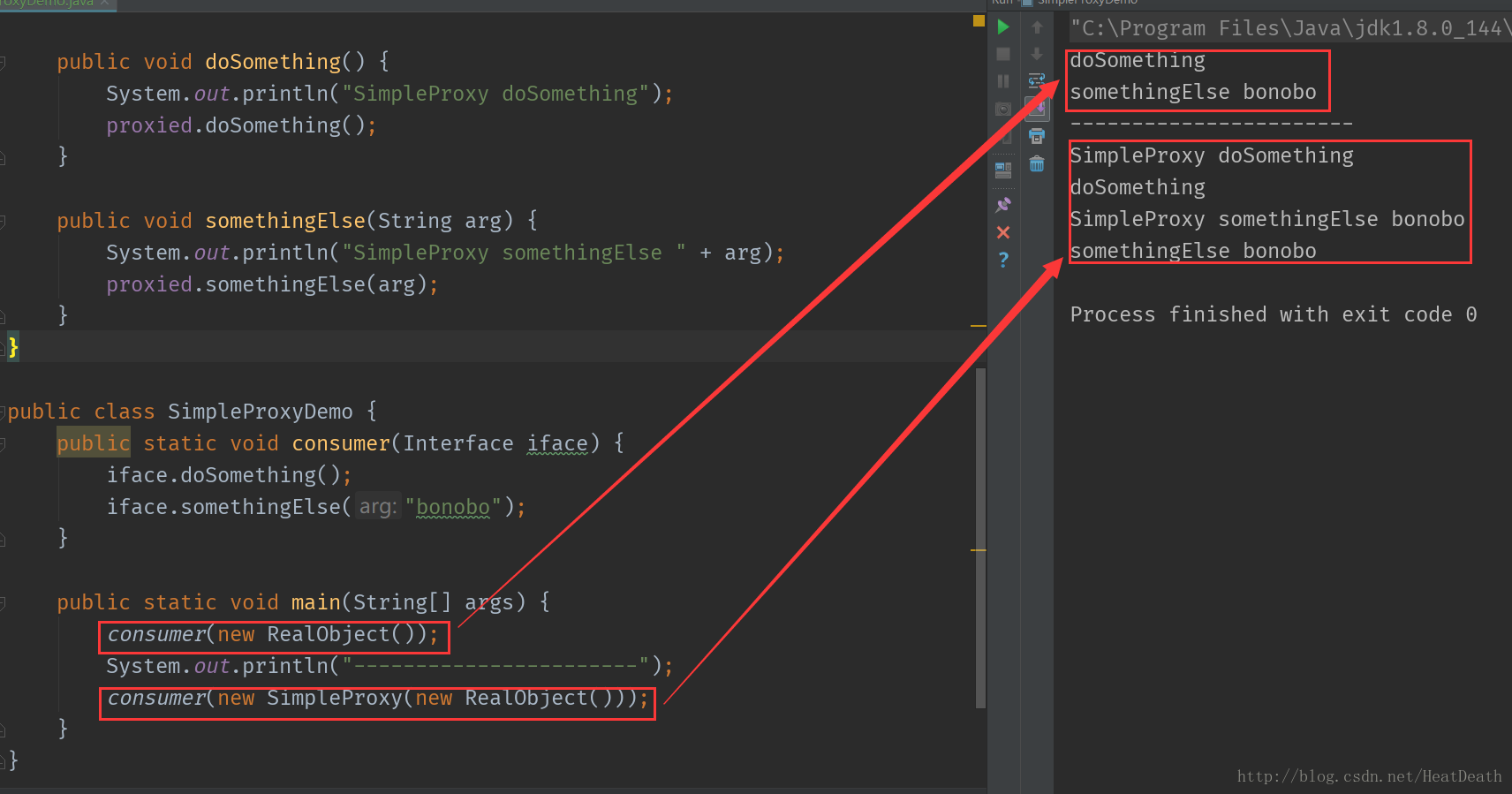The width and height of the screenshot is (1512, 794).
Task: Click "doSomething" on the first console output line
Action: tap(1138, 60)
